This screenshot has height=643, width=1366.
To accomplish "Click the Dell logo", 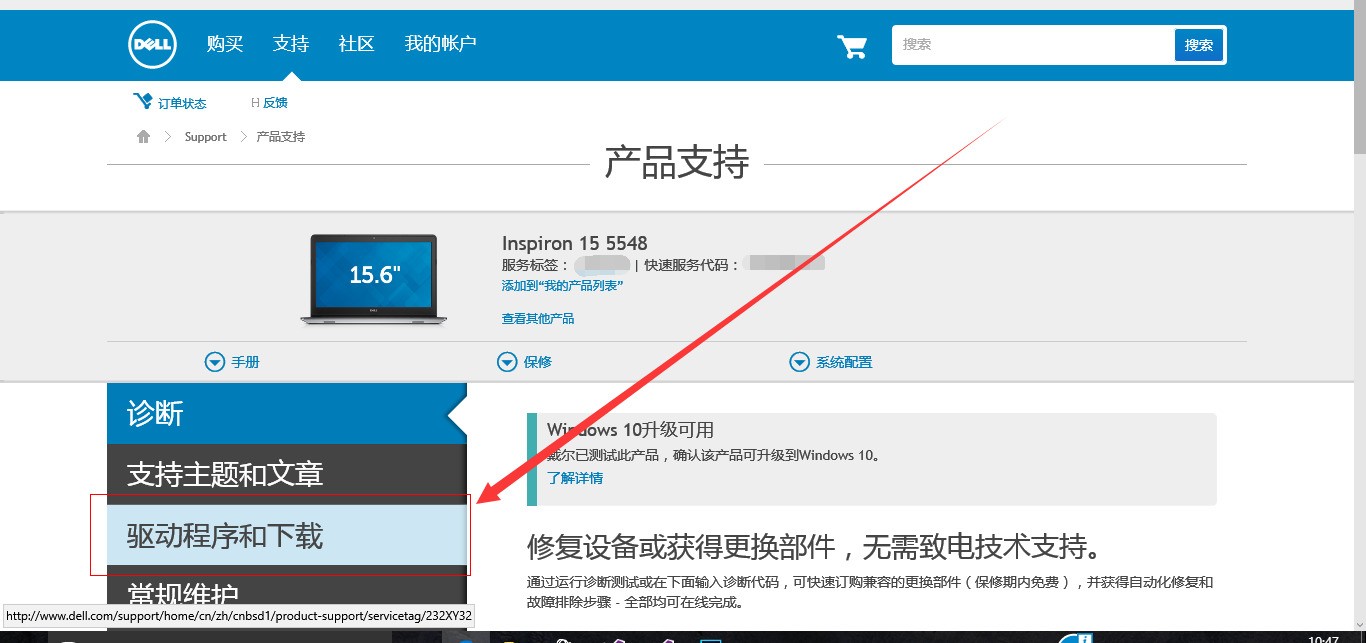I will (x=153, y=45).
